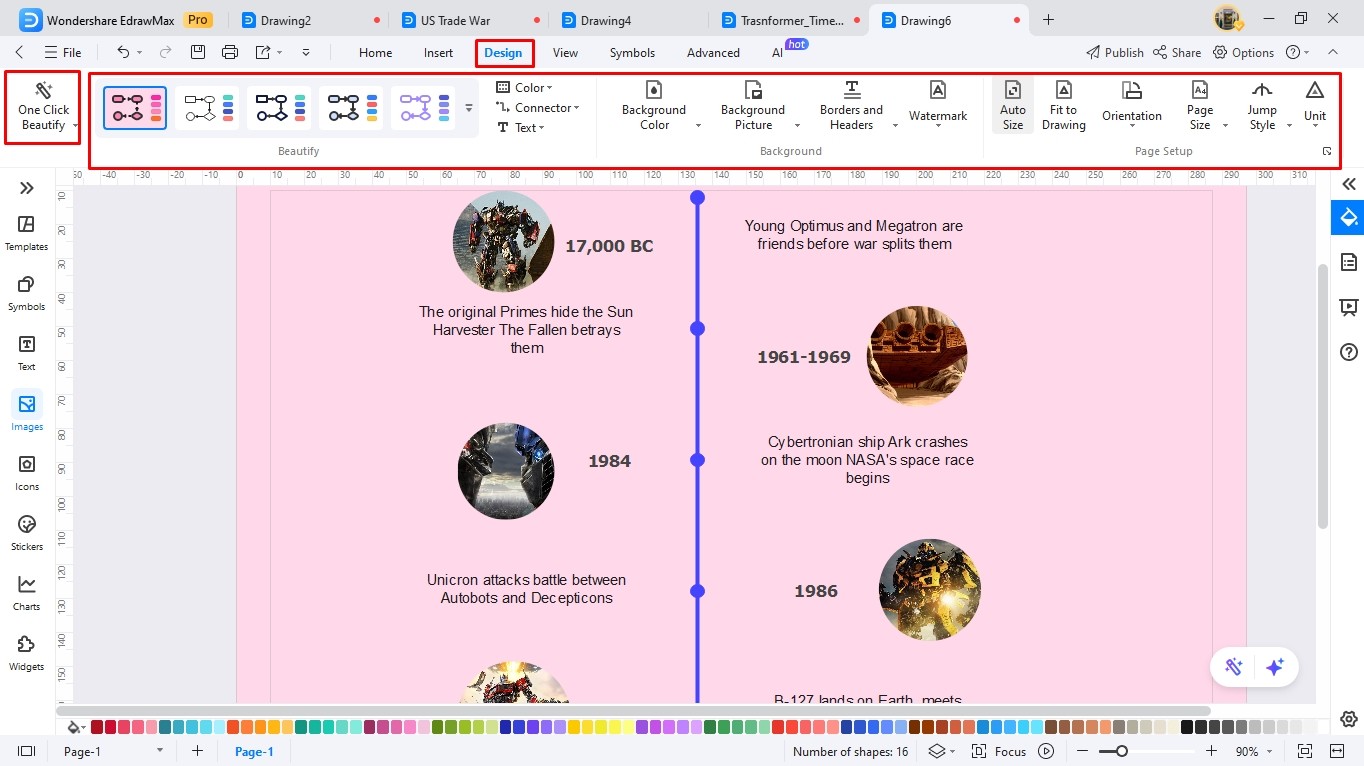Click the settings gear at bottom right

click(1349, 719)
